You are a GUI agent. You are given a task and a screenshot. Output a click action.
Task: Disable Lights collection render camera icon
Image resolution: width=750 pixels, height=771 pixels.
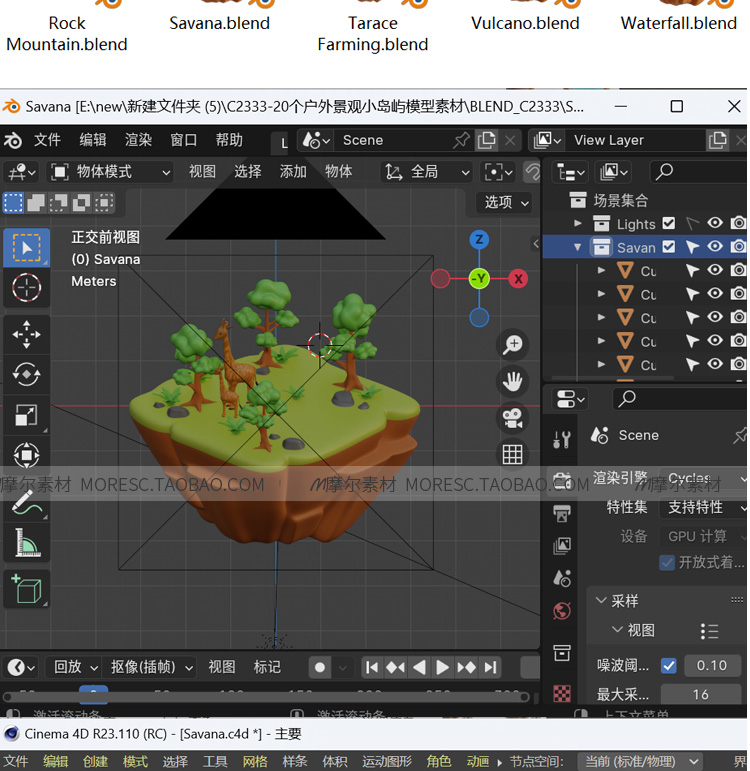click(738, 223)
